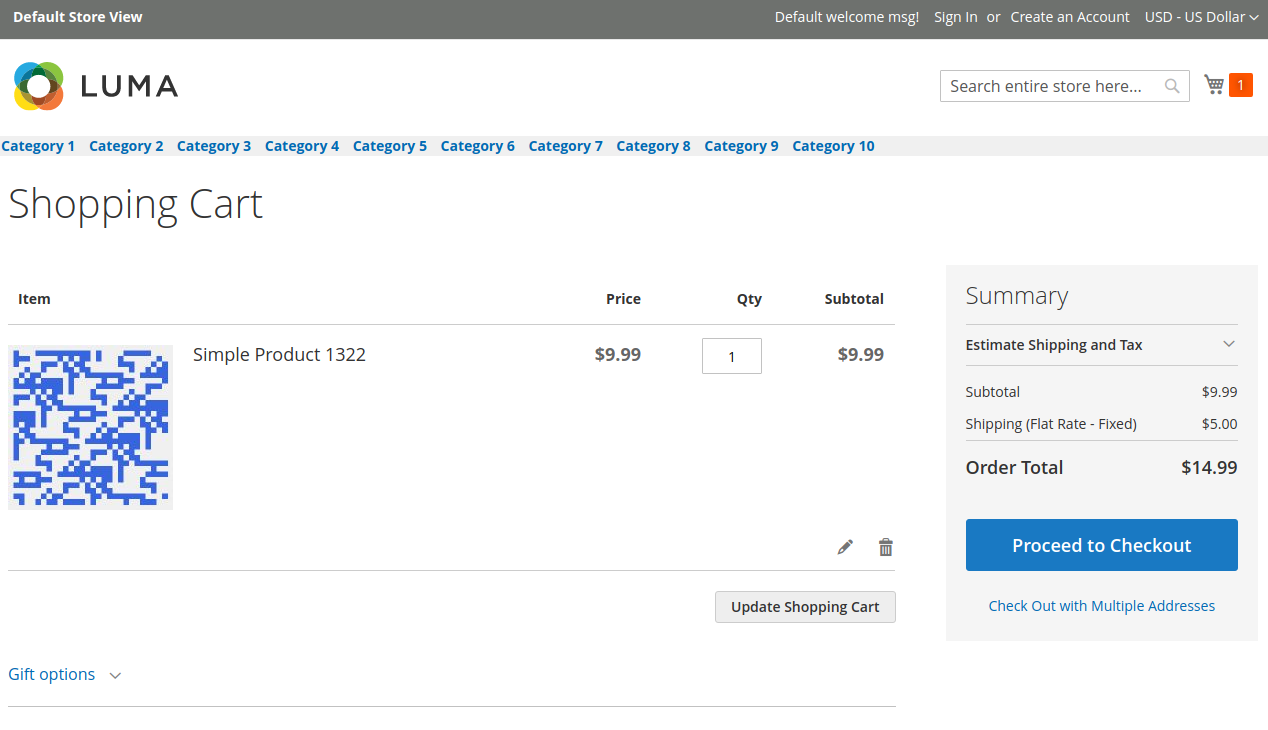Image resolution: width=1268 pixels, height=730 pixels.
Task: Follow Check Out with Multiple Addresses link
Action: [x=1101, y=606]
